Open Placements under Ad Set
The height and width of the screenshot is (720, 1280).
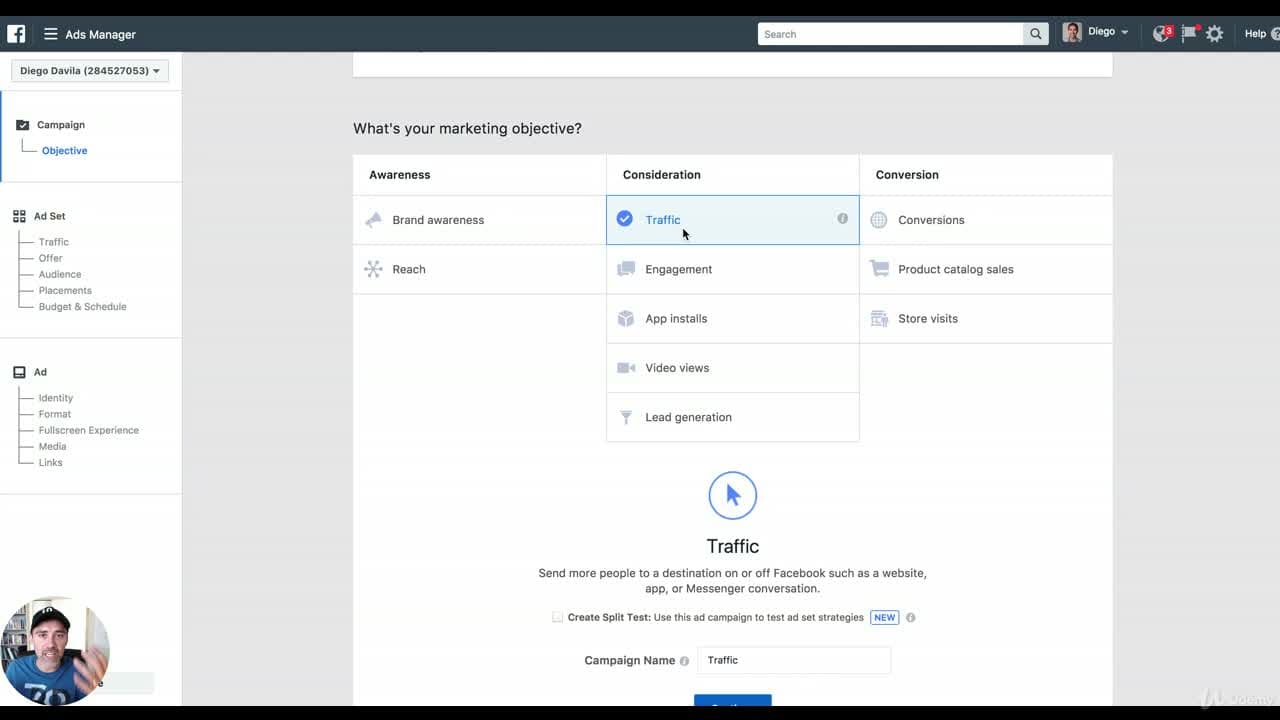pyautogui.click(x=65, y=290)
